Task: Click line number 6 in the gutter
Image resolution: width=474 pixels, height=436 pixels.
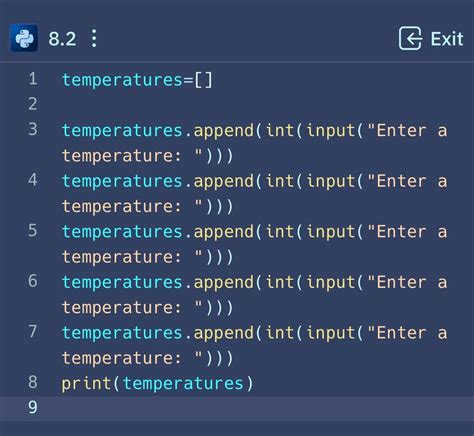Action: click(x=33, y=281)
